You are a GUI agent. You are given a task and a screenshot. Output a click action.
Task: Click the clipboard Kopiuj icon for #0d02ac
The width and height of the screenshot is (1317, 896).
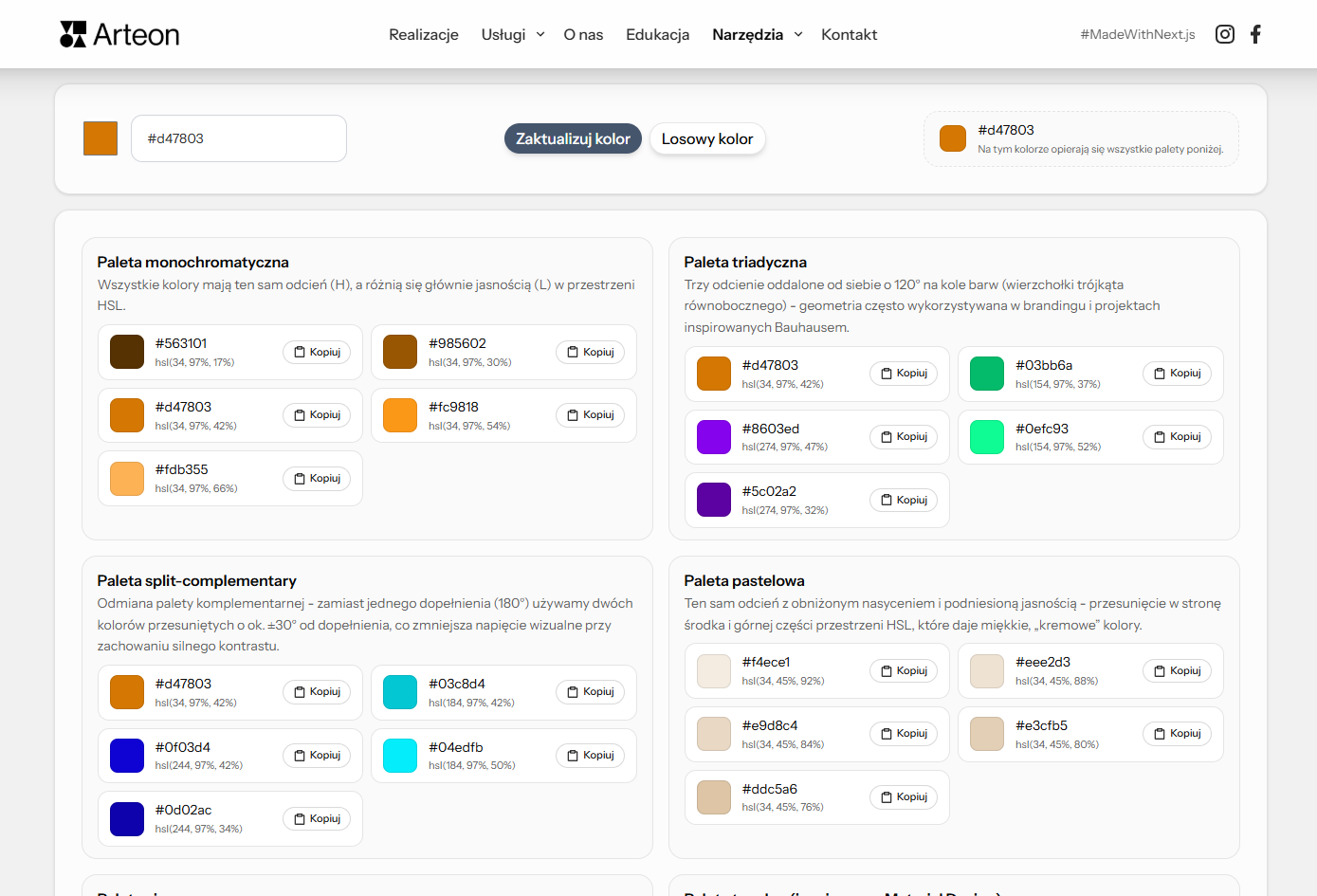(x=302, y=818)
